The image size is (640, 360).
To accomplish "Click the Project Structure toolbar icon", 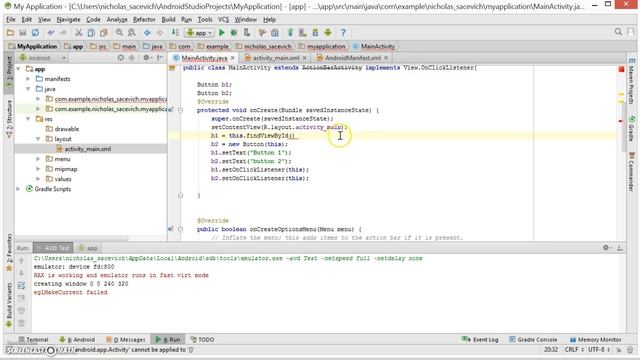I will coord(275,33).
